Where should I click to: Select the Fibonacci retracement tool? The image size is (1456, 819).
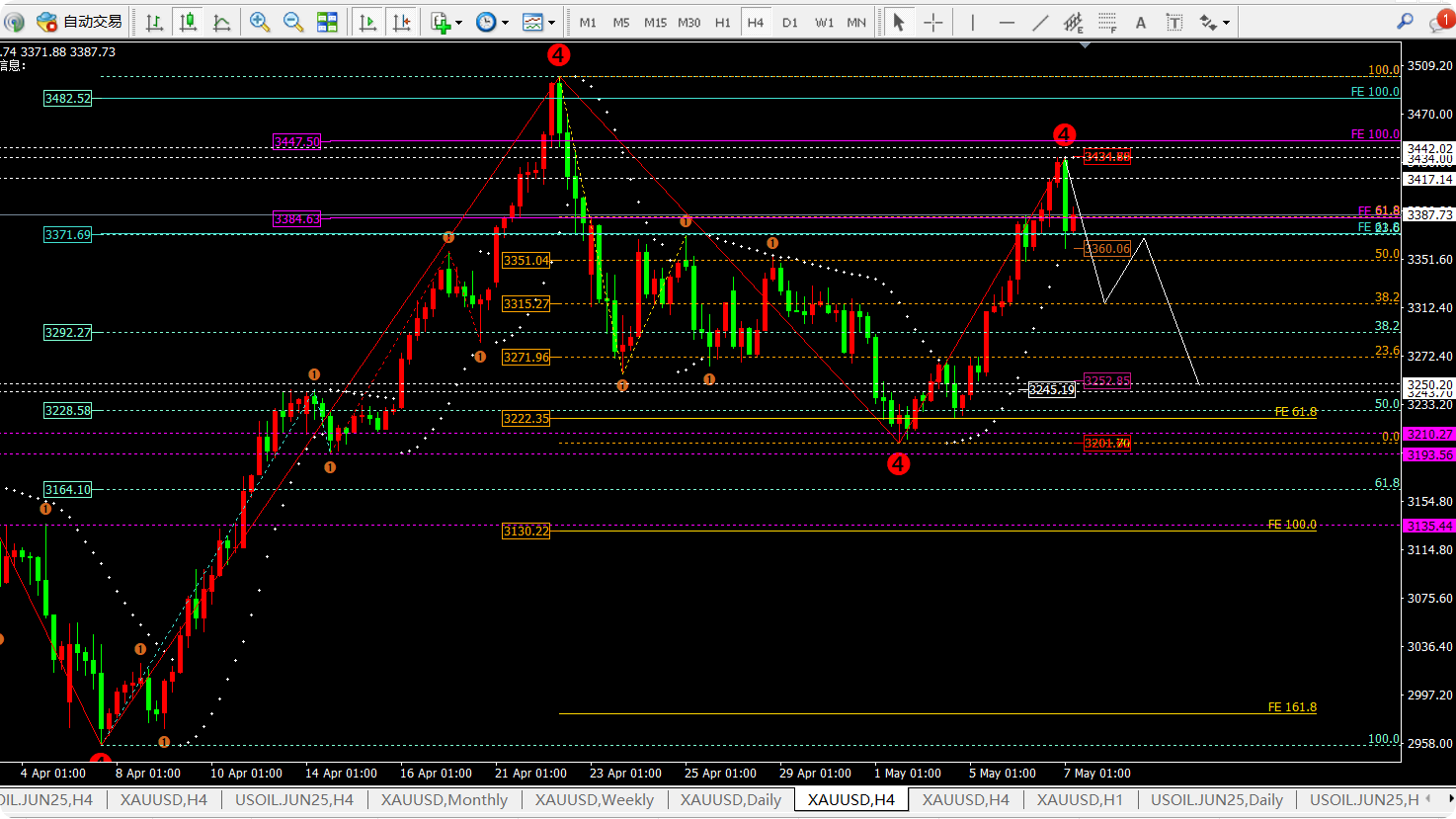1107,22
